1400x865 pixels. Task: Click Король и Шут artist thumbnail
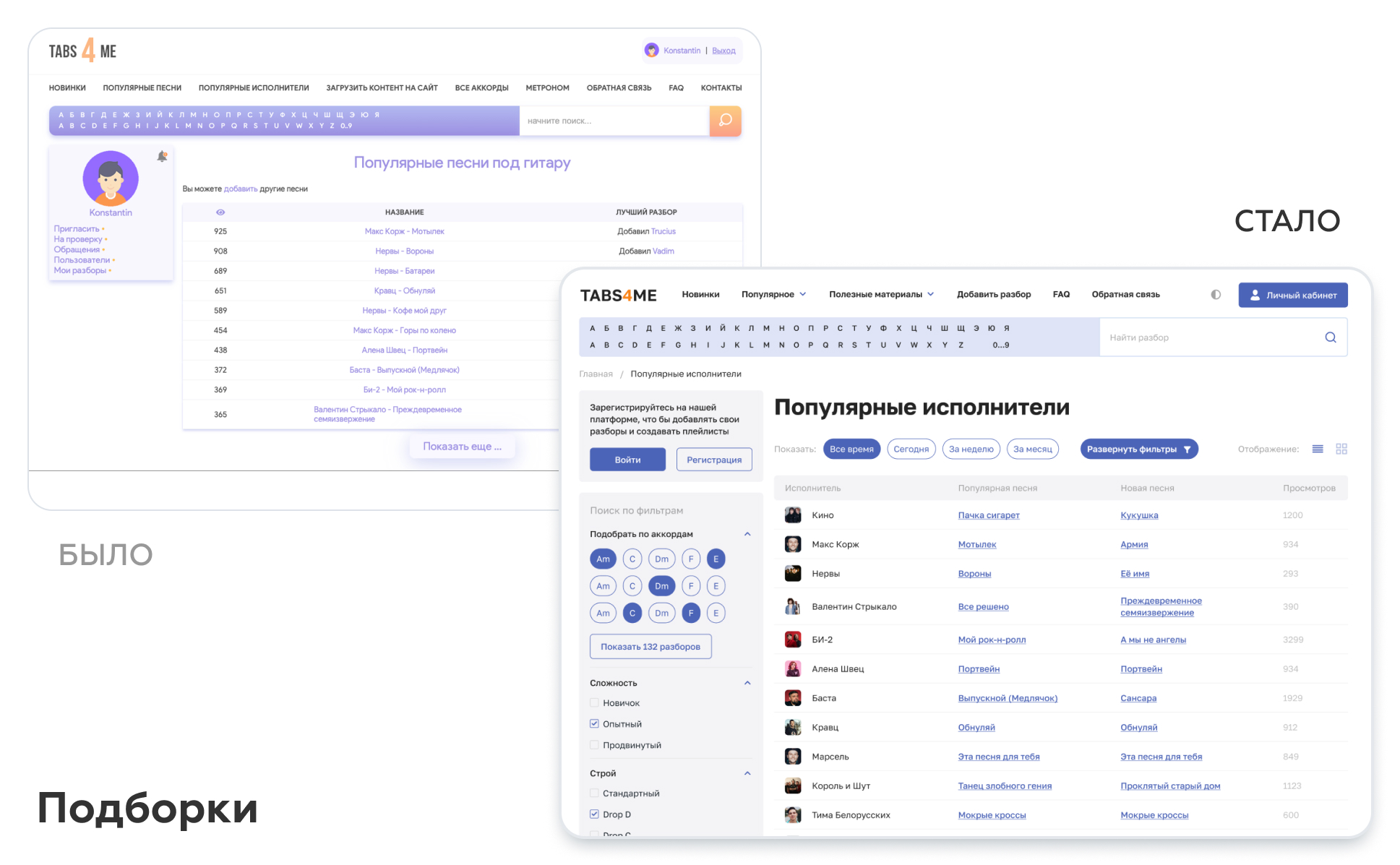(x=793, y=786)
